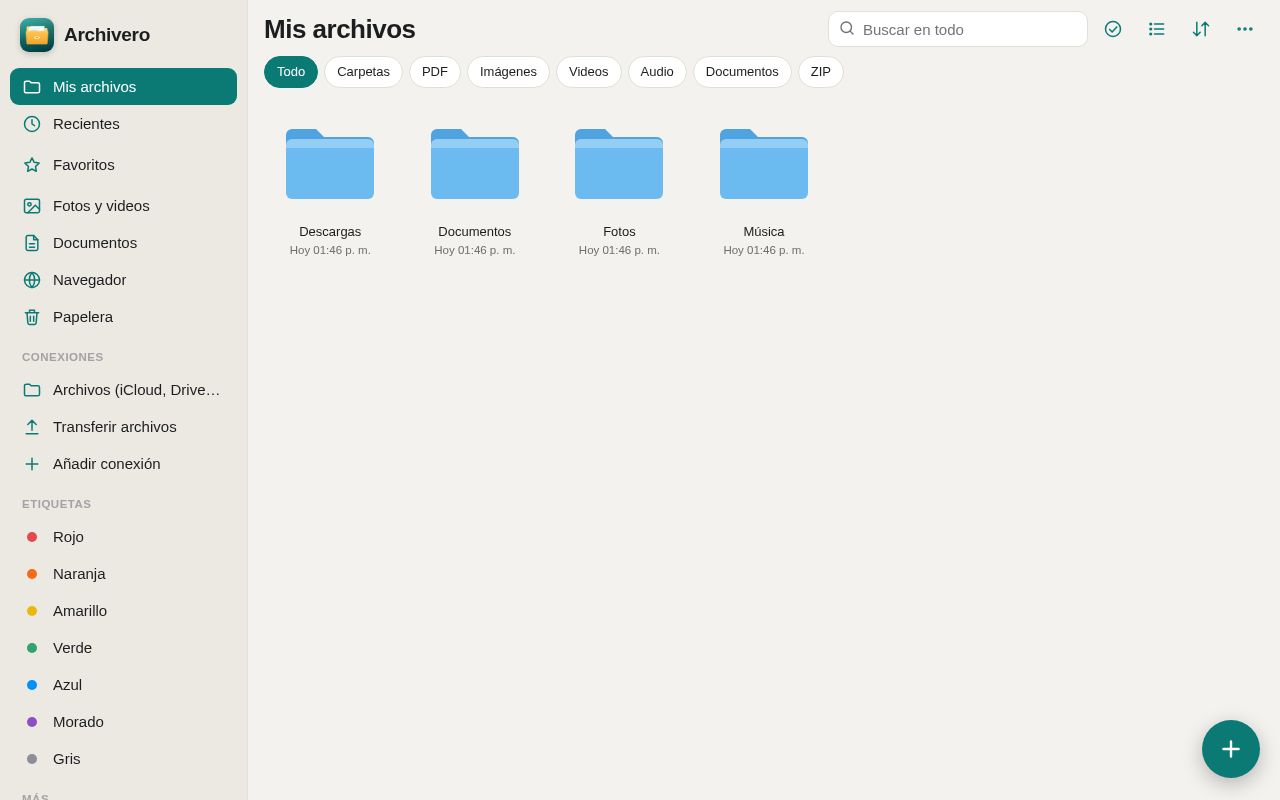Open Favoritos in the sidebar
The image size is (1280, 800).
pos(123,165)
